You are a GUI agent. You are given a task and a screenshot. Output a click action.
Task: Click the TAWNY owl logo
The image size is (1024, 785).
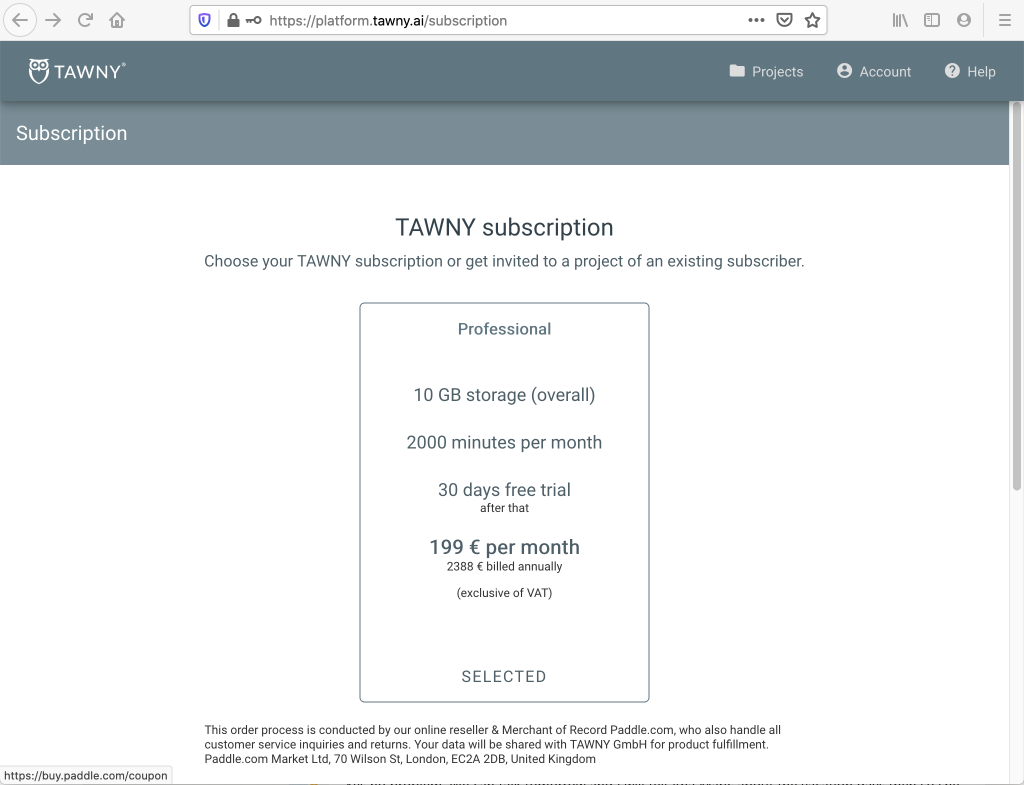76,71
